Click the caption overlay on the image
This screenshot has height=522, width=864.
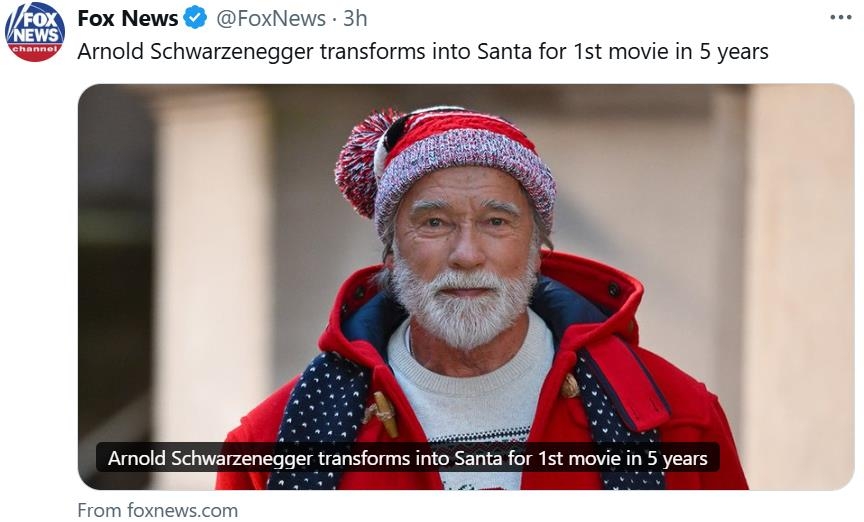[407, 459]
